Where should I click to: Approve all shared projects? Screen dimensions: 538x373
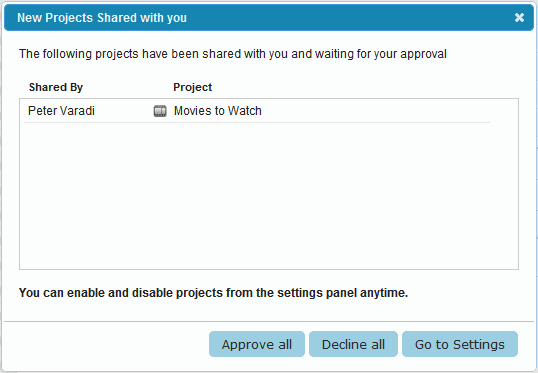(x=257, y=344)
